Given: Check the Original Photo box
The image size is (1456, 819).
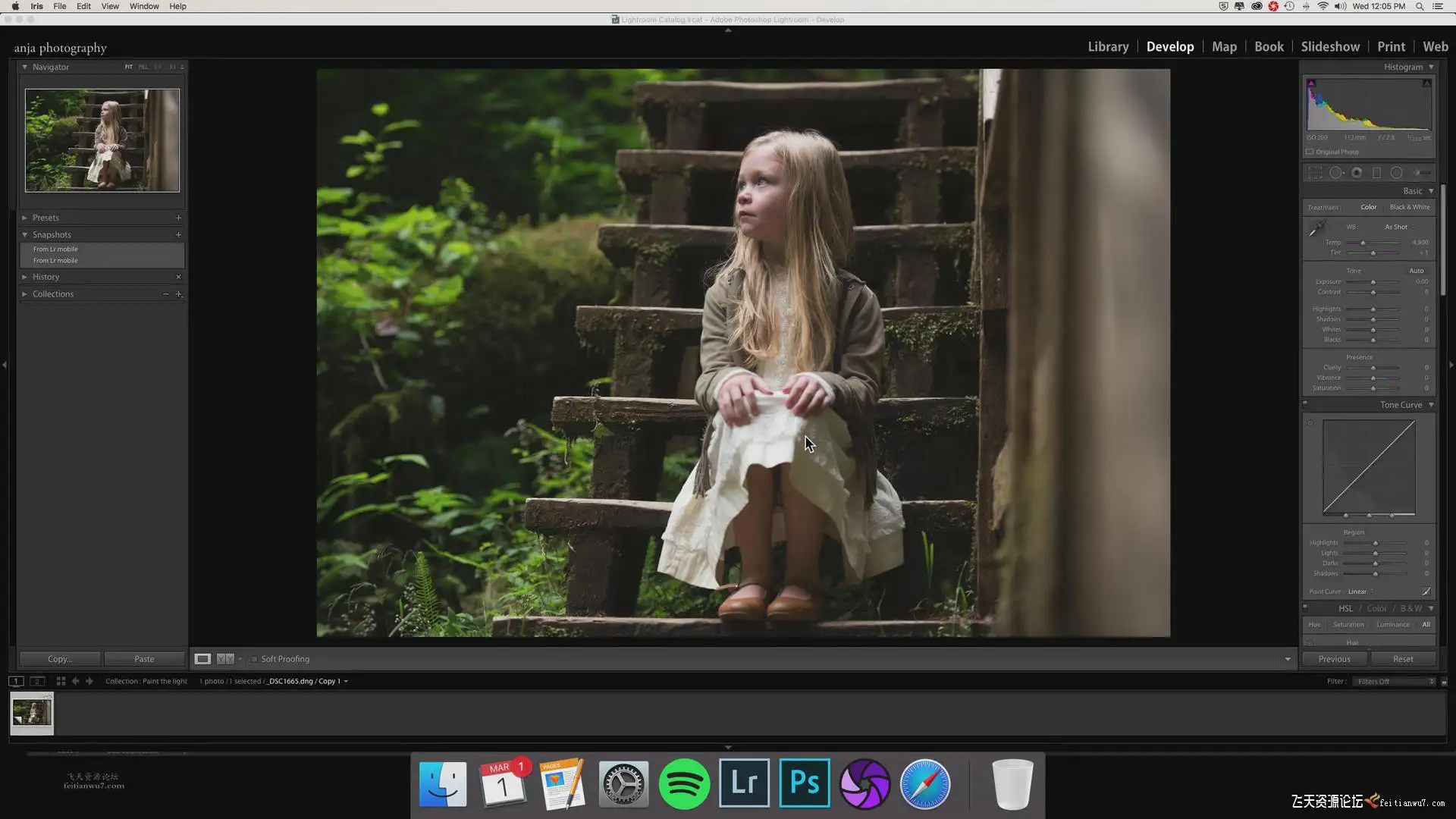Looking at the screenshot, I should pos(1310,152).
